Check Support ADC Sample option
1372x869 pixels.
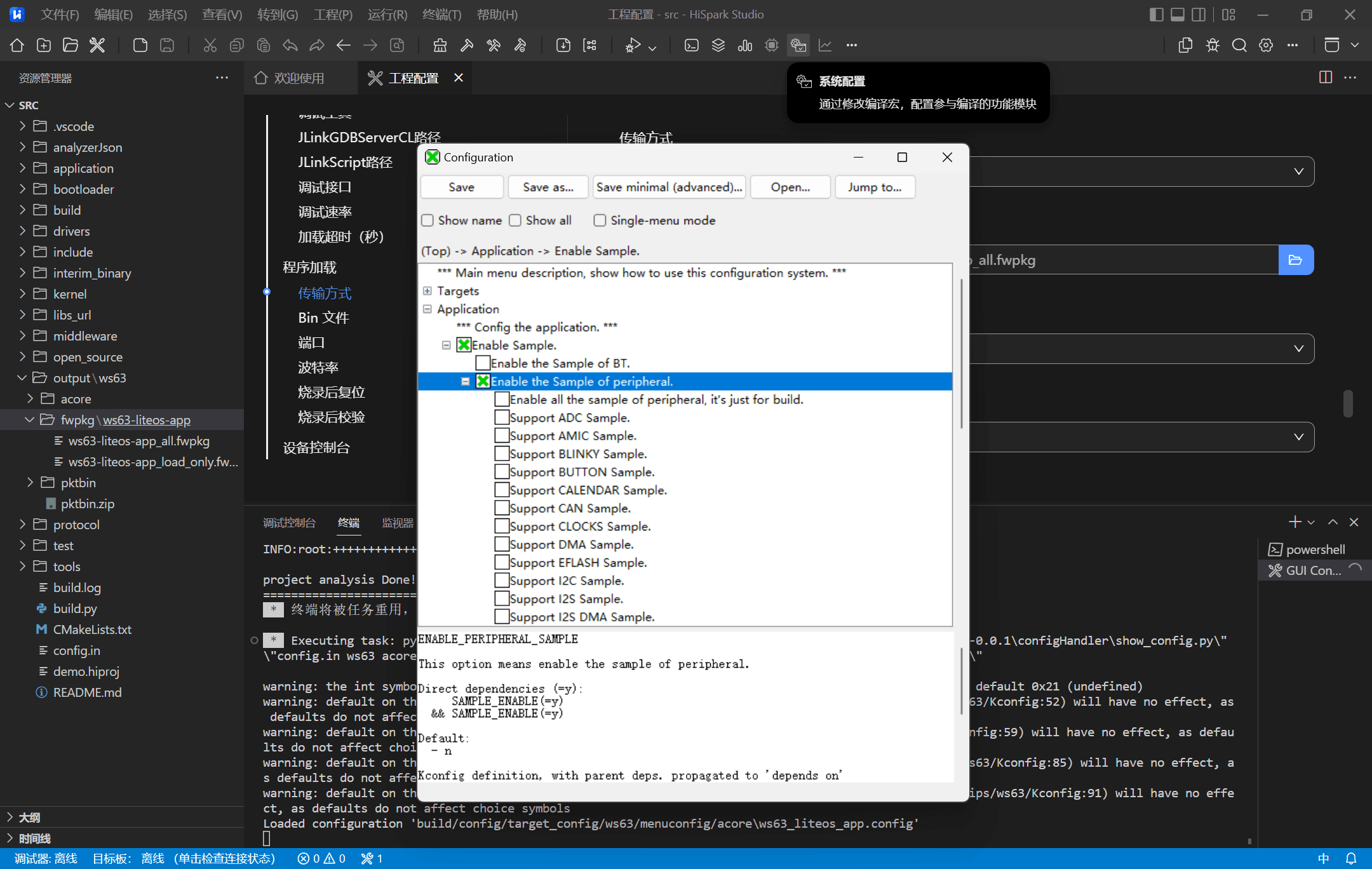pos(502,418)
